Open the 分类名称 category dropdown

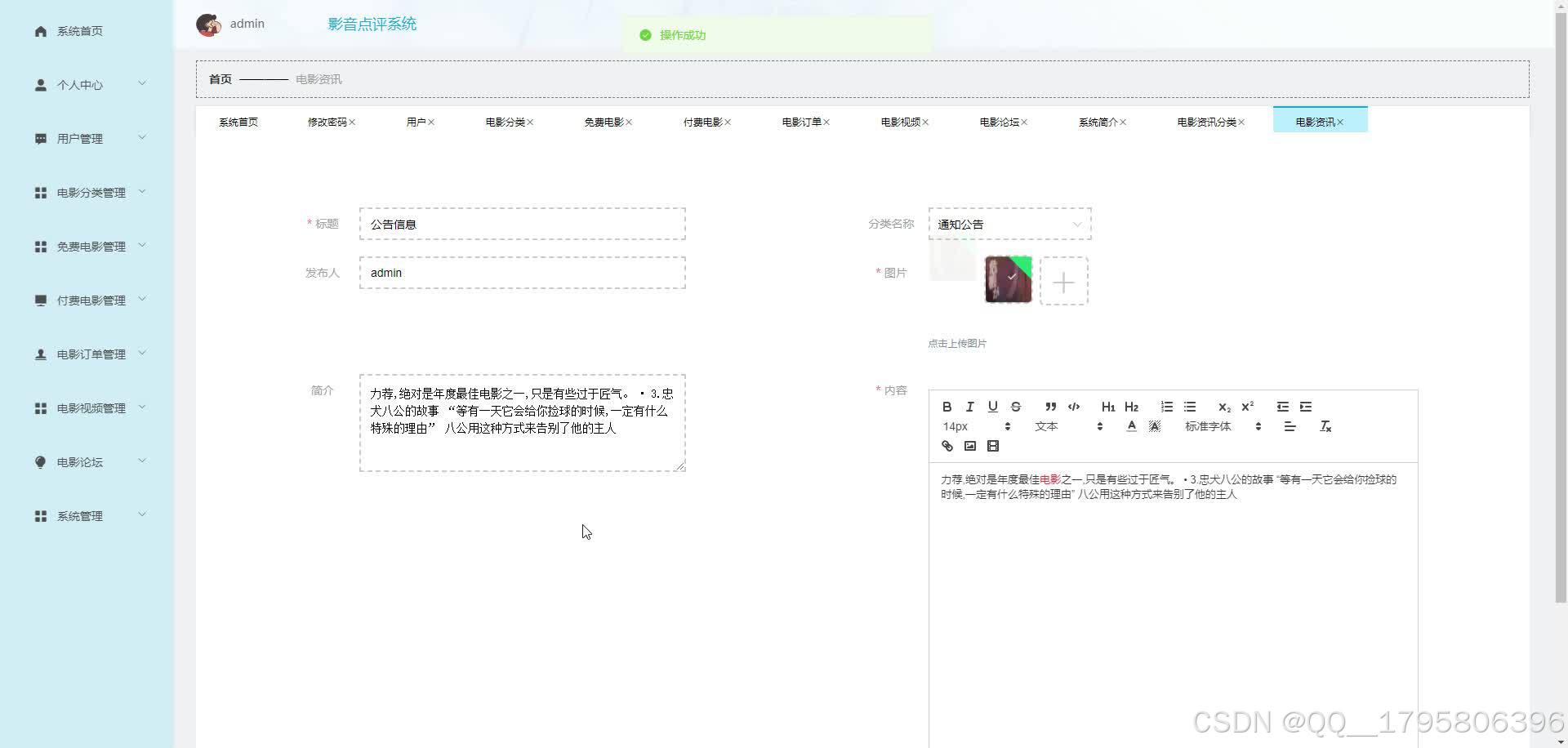coord(1009,224)
